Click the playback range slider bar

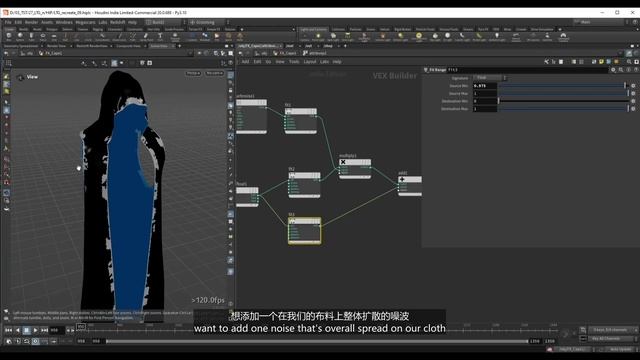click(317, 341)
